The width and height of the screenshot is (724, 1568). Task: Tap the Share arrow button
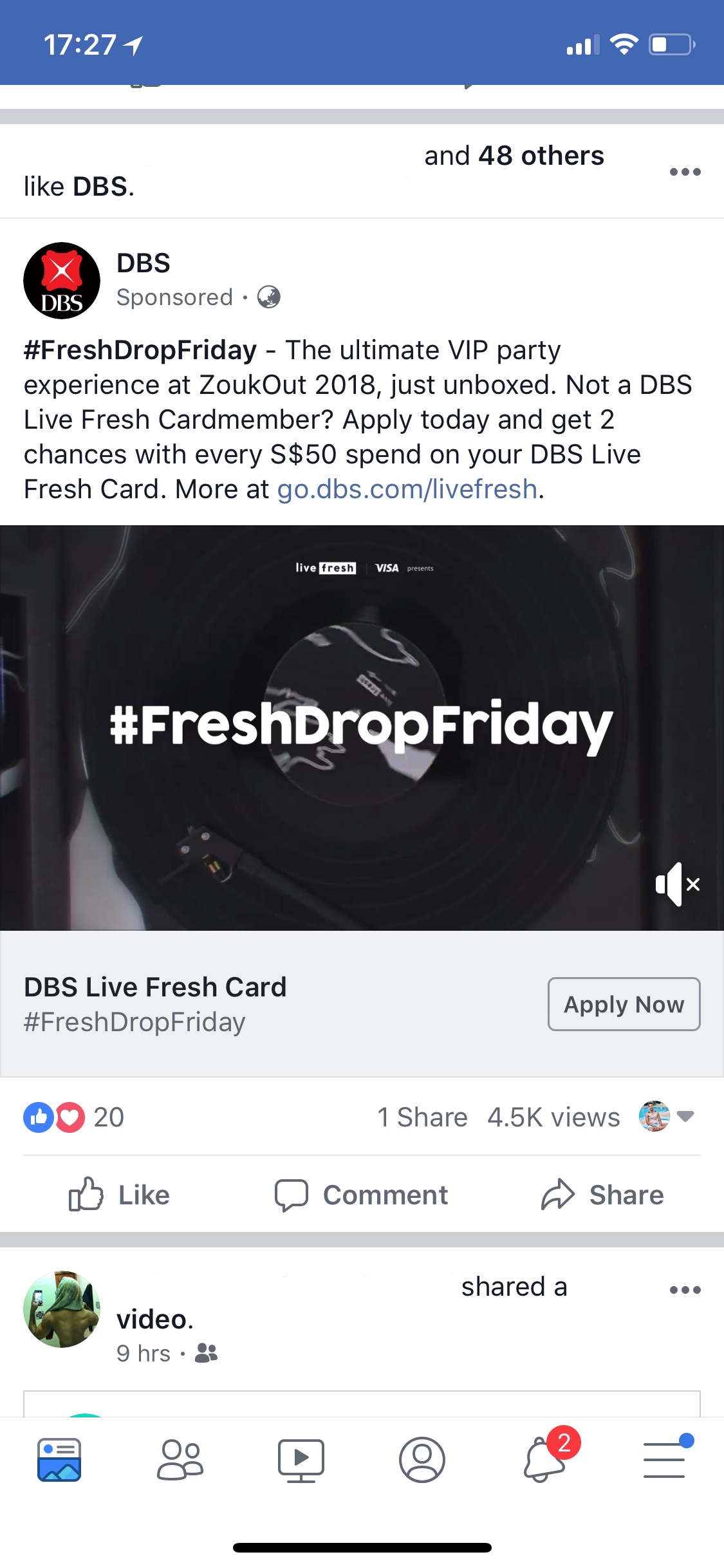pos(602,1195)
